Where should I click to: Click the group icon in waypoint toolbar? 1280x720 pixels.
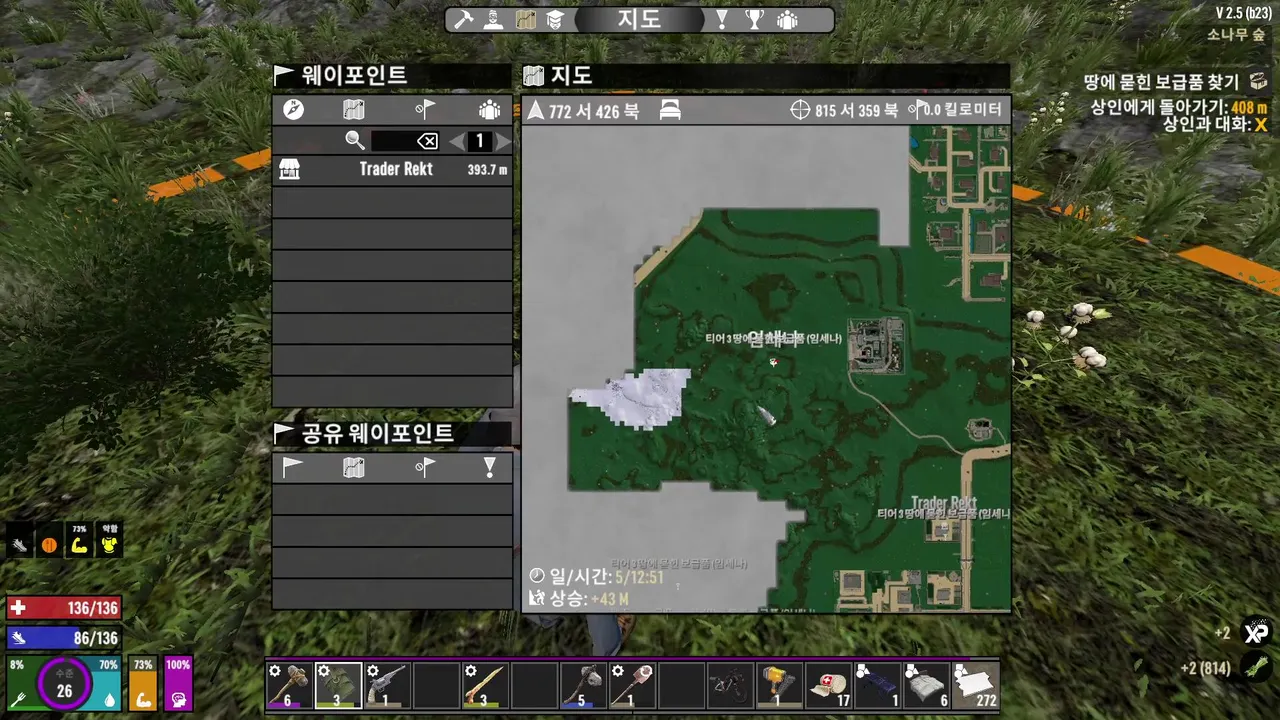[489, 110]
